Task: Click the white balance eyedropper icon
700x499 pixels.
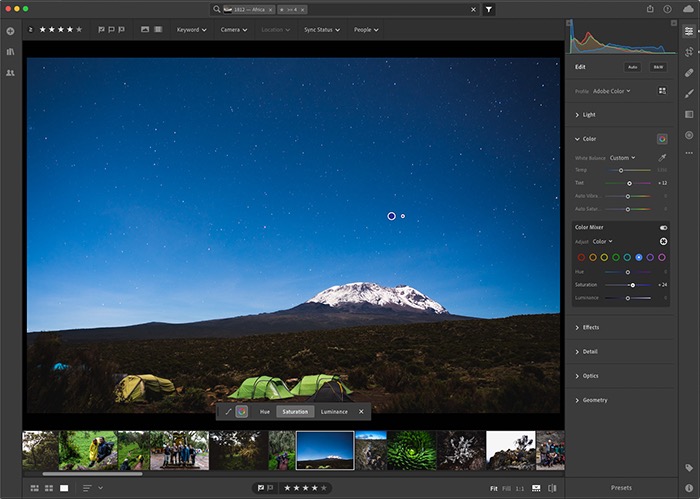Action: (x=662, y=157)
